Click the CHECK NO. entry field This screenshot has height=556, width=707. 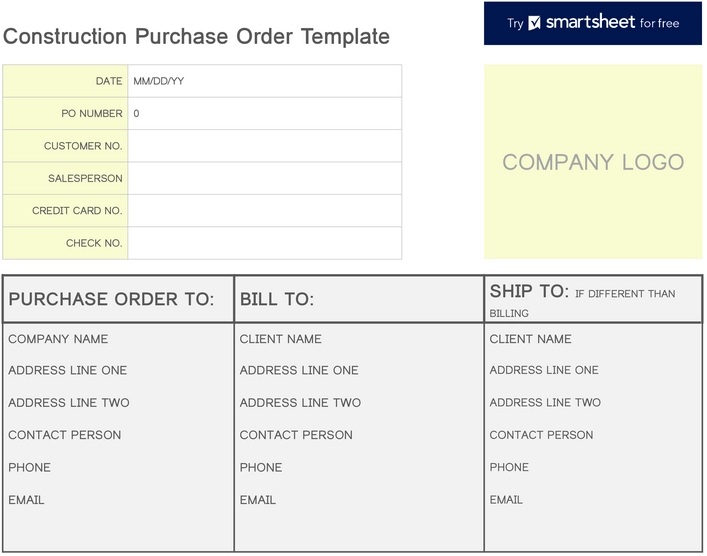coord(264,243)
